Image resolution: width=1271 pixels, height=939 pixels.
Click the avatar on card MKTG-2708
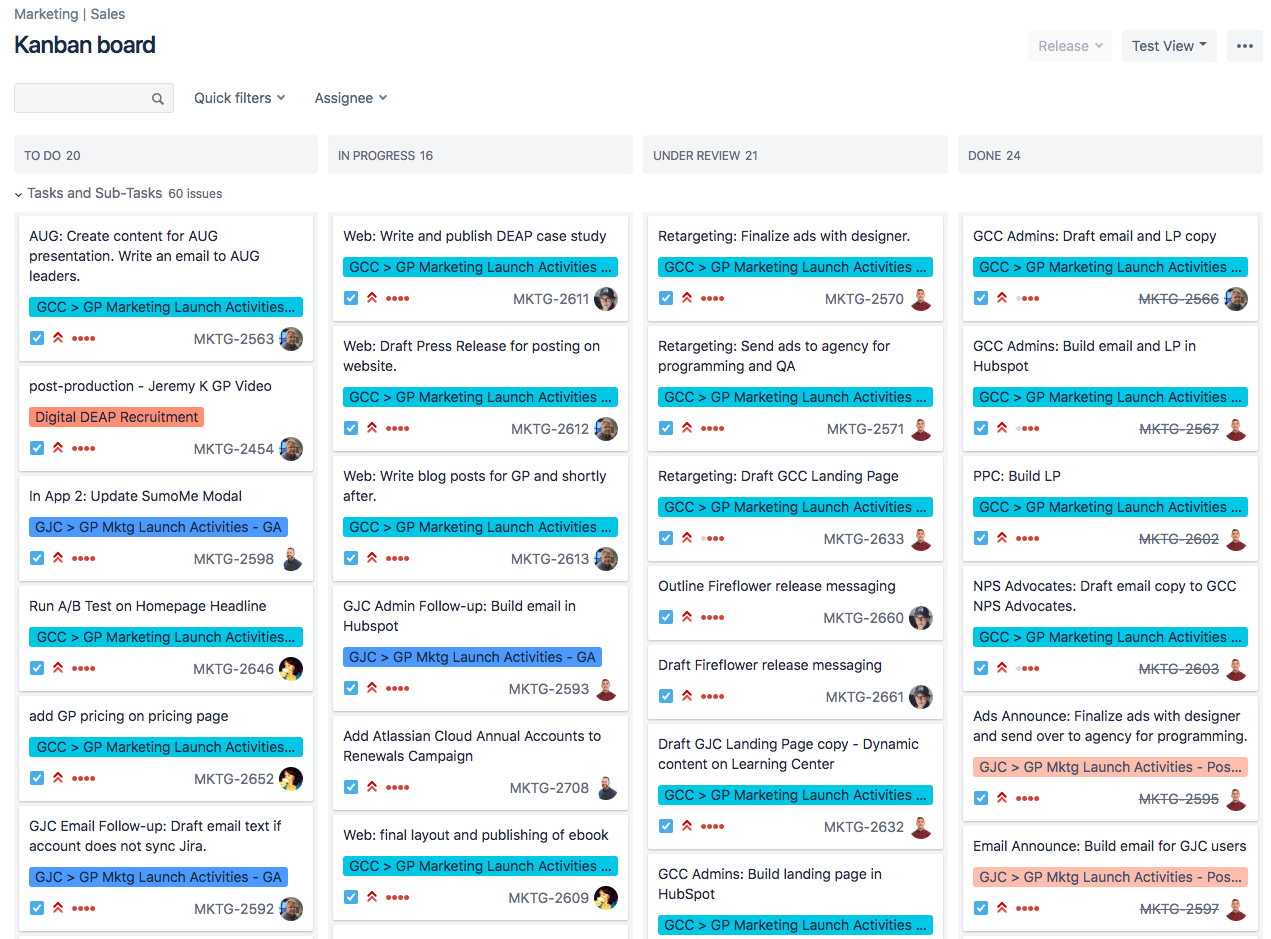click(x=606, y=788)
